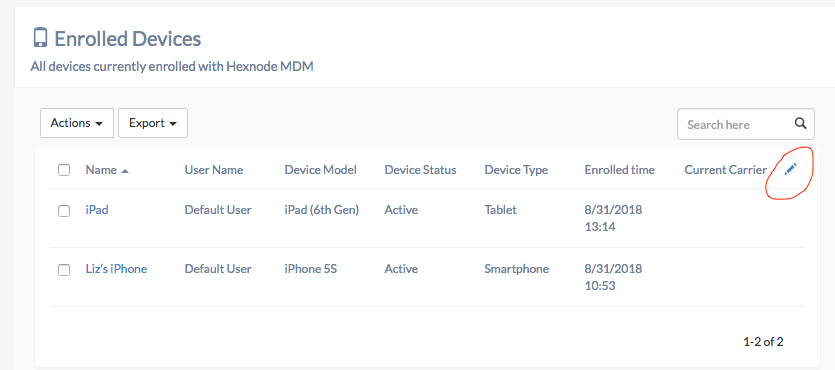Screen dimensions: 835x370
Task: Click the device icon beside Enrolled Devices
Action: click(x=39, y=38)
